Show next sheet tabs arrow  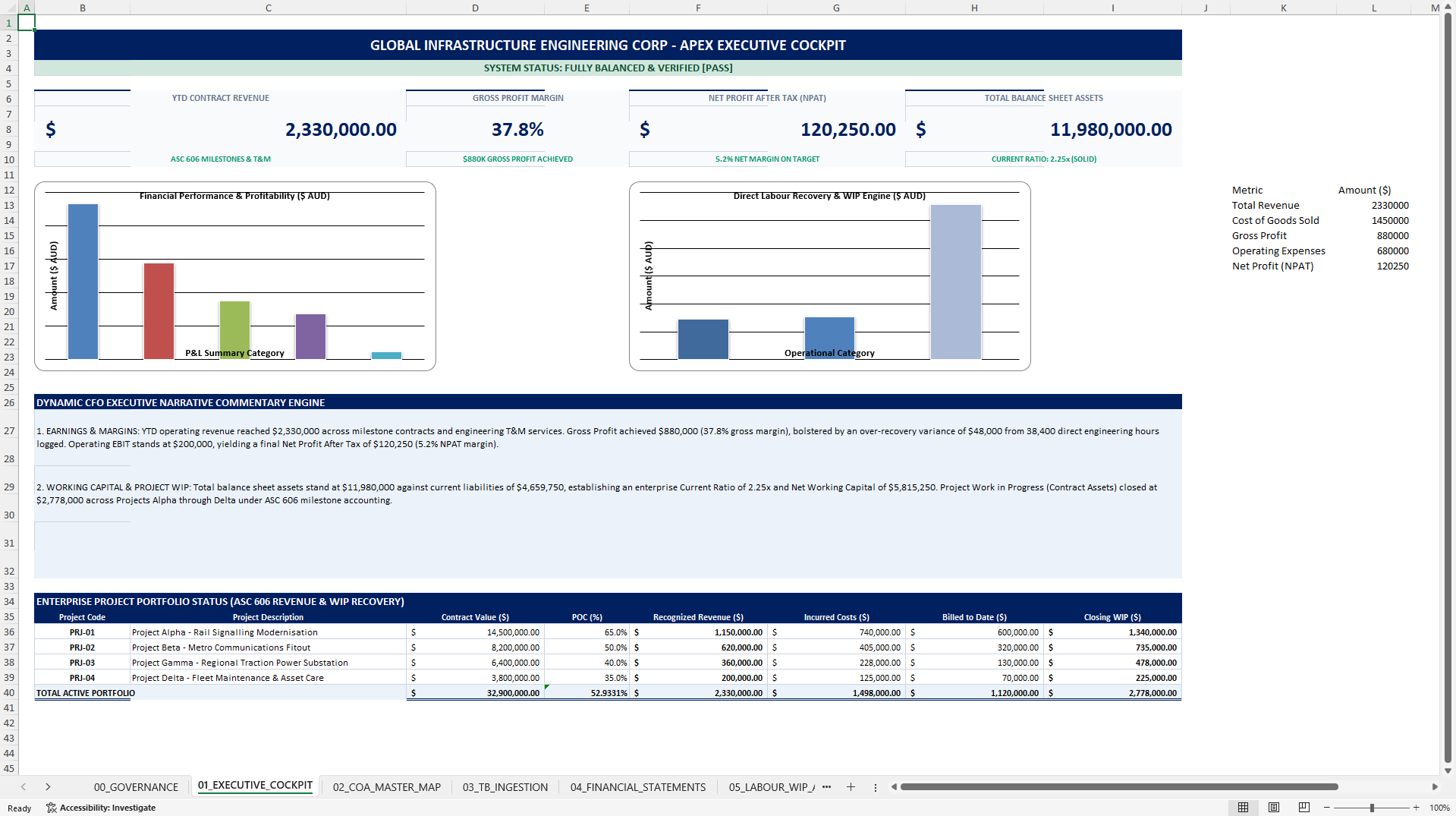click(x=48, y=787)
